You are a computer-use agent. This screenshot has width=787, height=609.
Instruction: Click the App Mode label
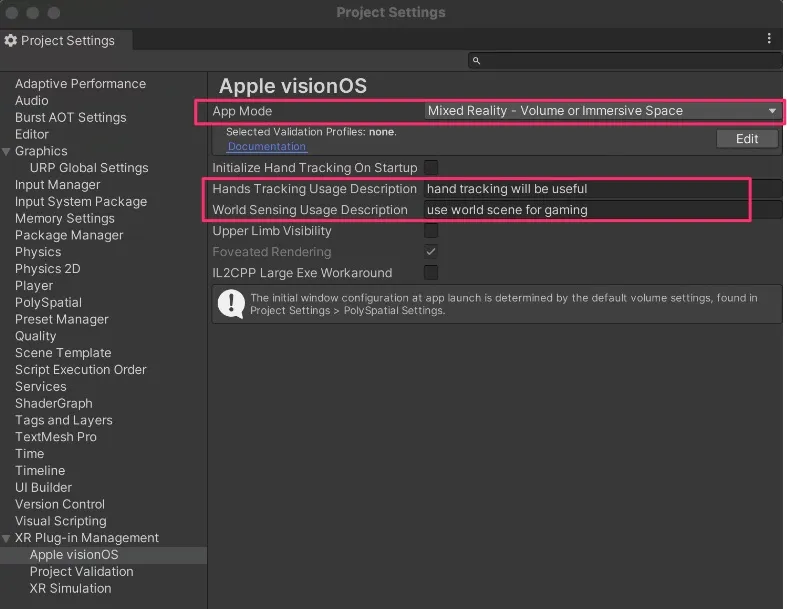(242, 111)
